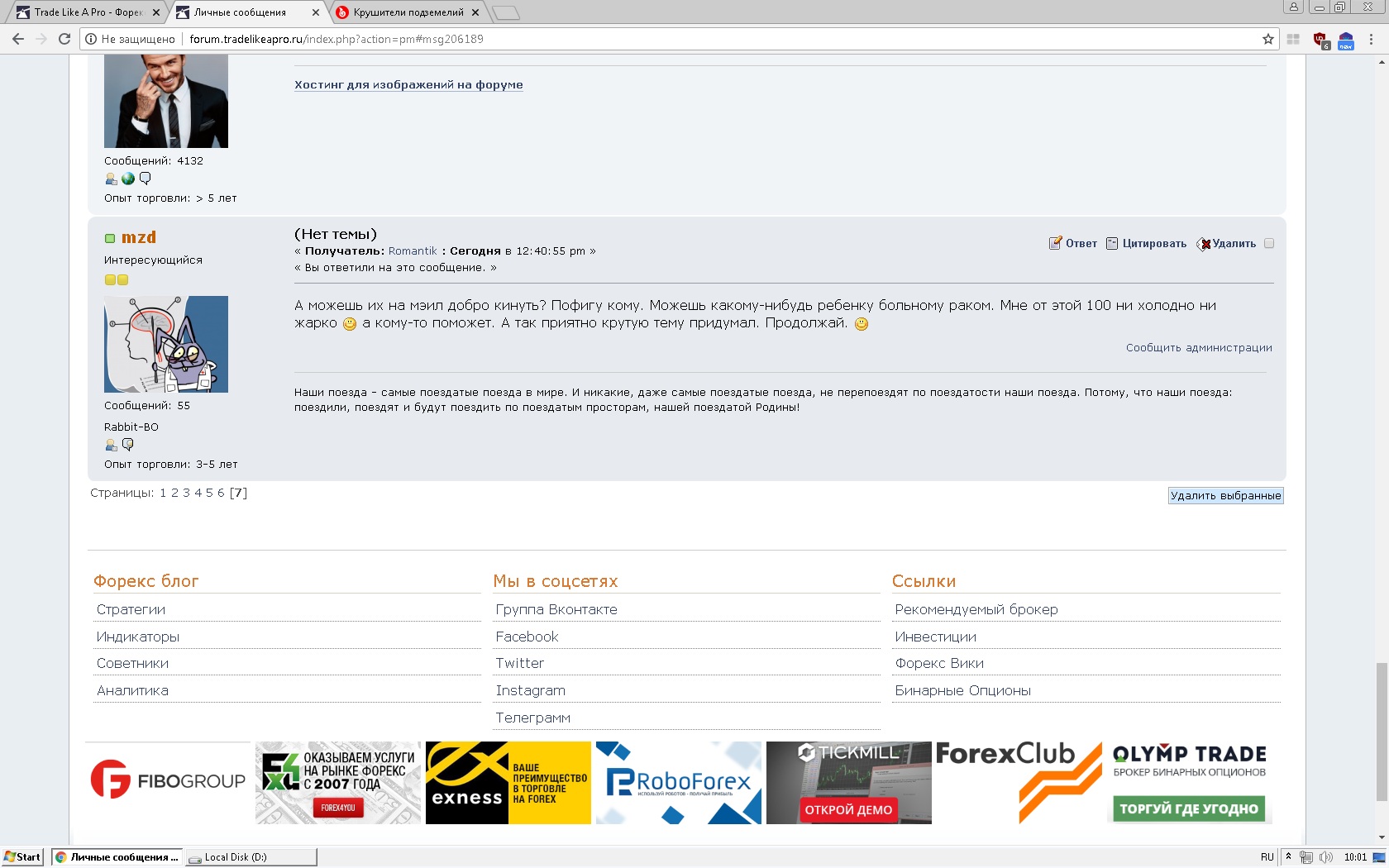Click the Ответ reply link
Screen dimensions: 1389x868
1081,243
